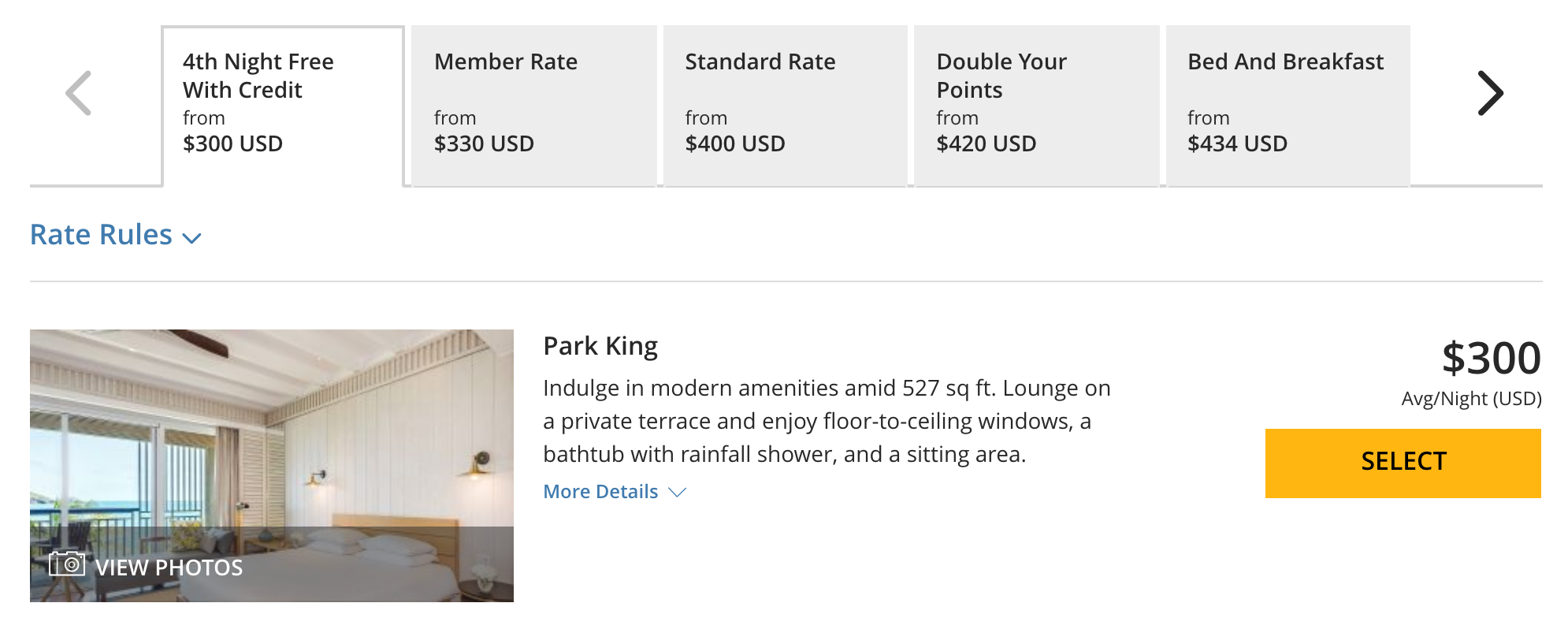Click the $300 average nightly price

pos(1491,359)
